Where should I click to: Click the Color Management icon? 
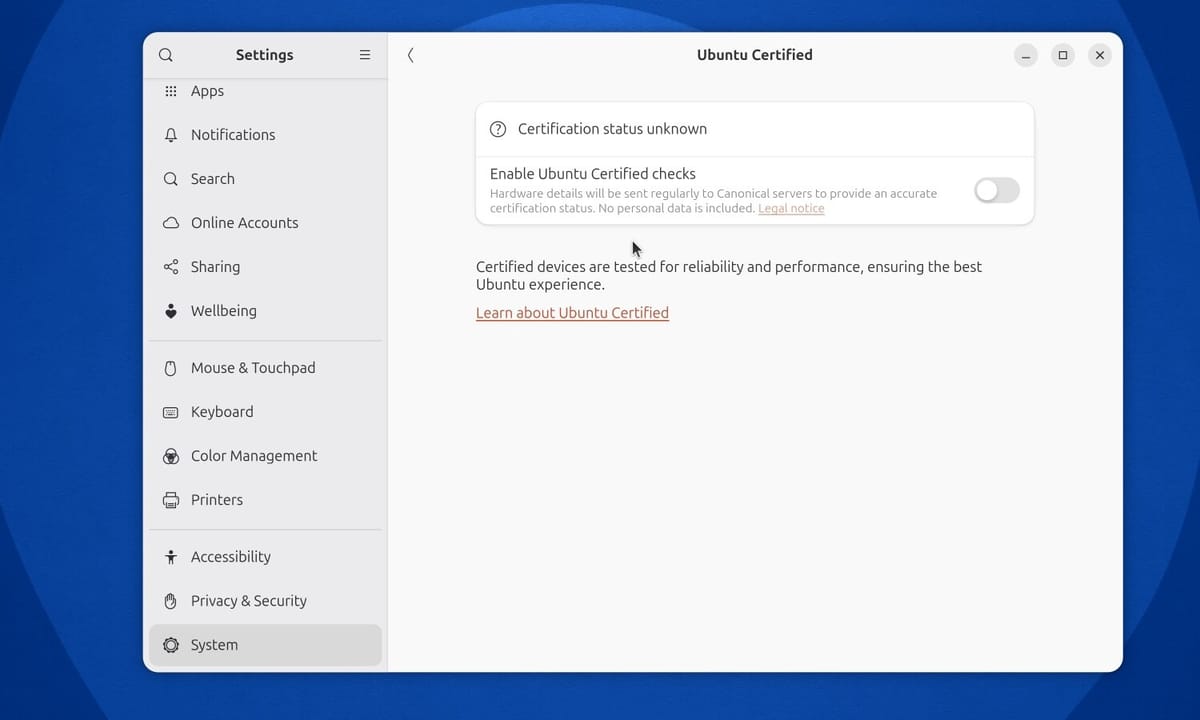(171, 456)
